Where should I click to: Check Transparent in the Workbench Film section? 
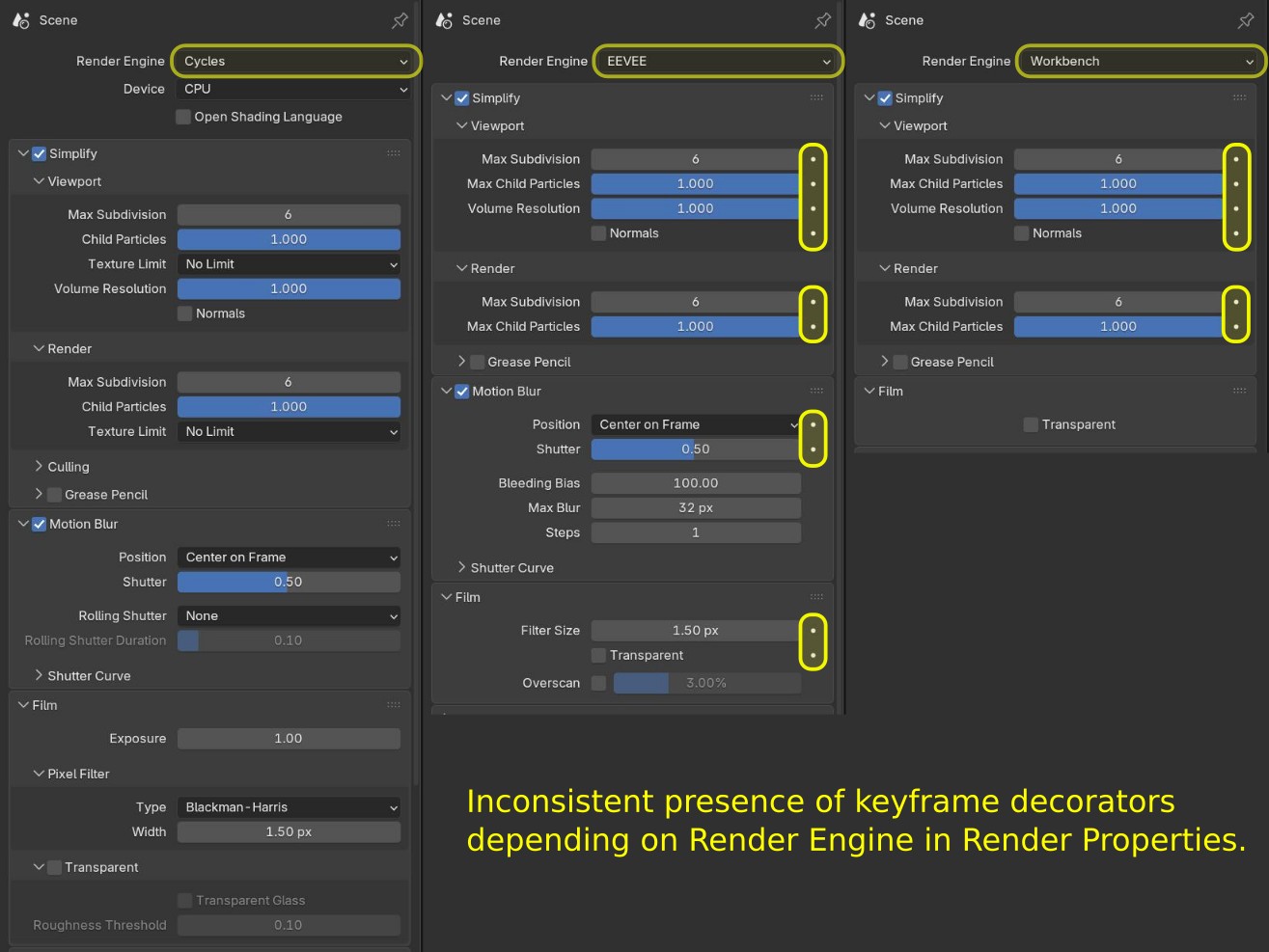click(x=1031, y=424)
